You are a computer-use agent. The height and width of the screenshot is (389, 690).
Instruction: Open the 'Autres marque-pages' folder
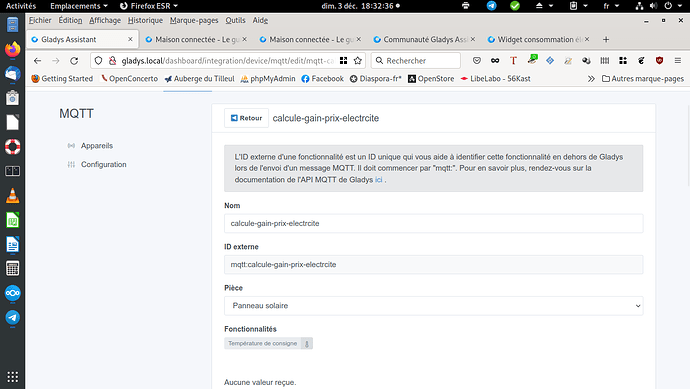coord(643,79)
